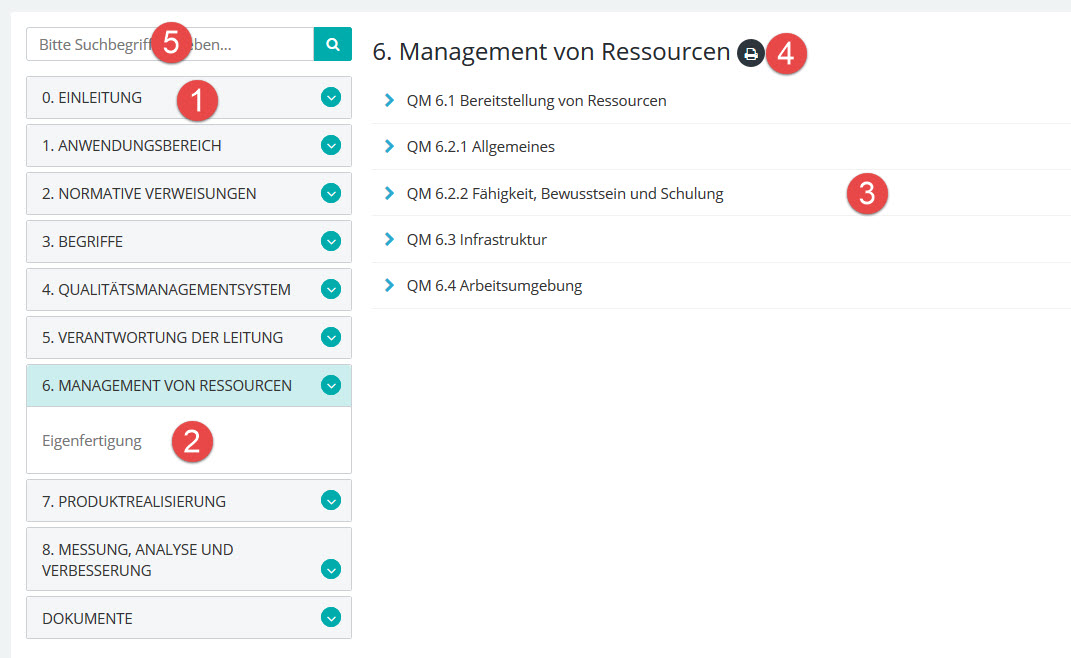Image resolution: width=1071 pixels, height=658 pixels.
Task: Expand the QM 6.3 Infrastruktur item
Action: (476, 240)
